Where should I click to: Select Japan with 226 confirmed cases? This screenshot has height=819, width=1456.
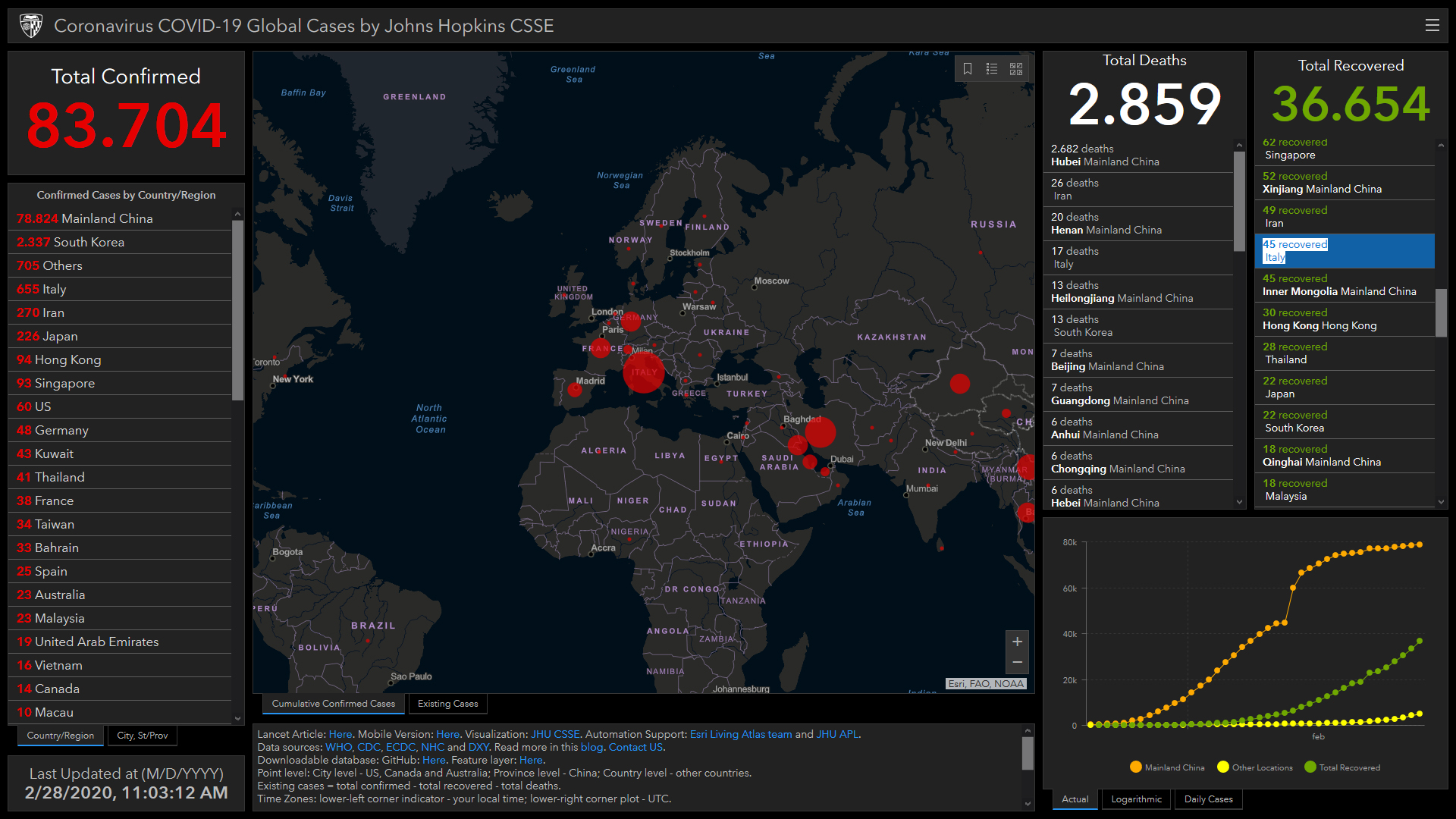120,336
